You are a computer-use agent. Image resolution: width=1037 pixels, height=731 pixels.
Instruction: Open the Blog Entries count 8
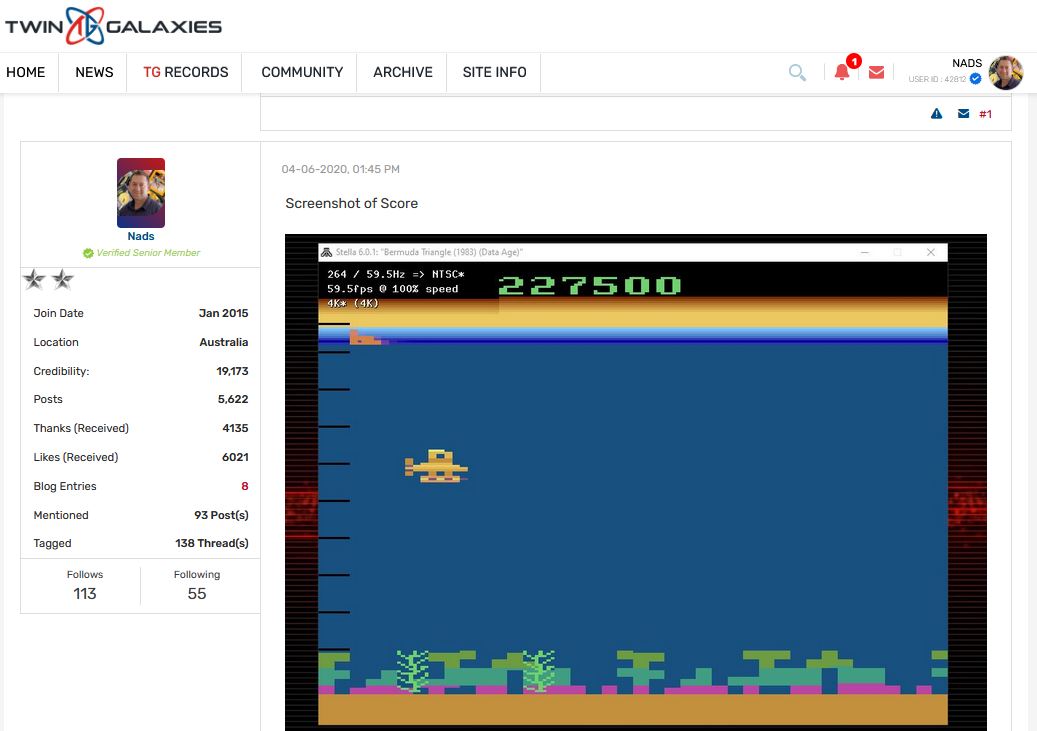pyautogui.click(x=244, y=486)
